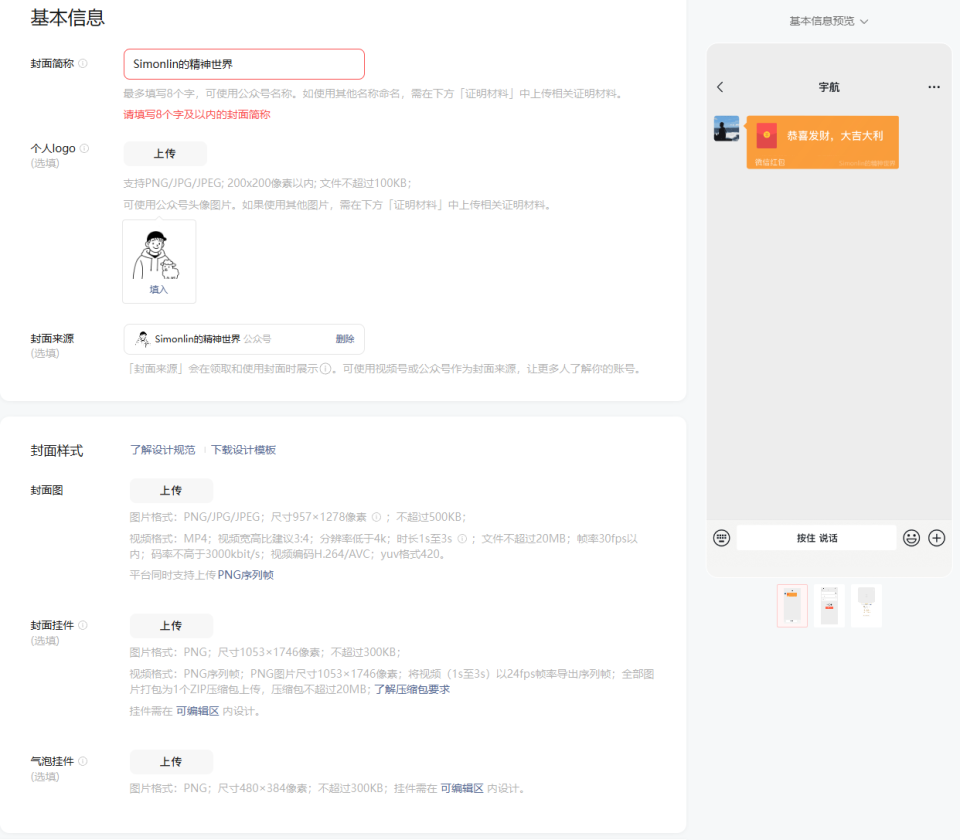Click 可编辑区 link under 气泡挂件

(x=462, y=788)
